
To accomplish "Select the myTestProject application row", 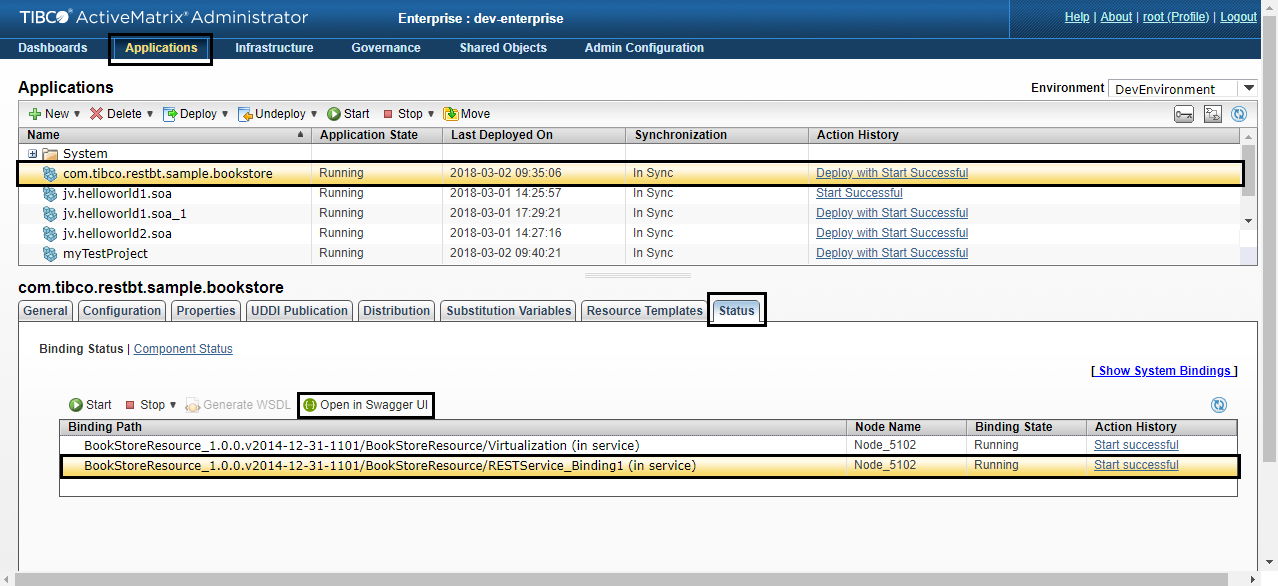I will tap(630, 253).
